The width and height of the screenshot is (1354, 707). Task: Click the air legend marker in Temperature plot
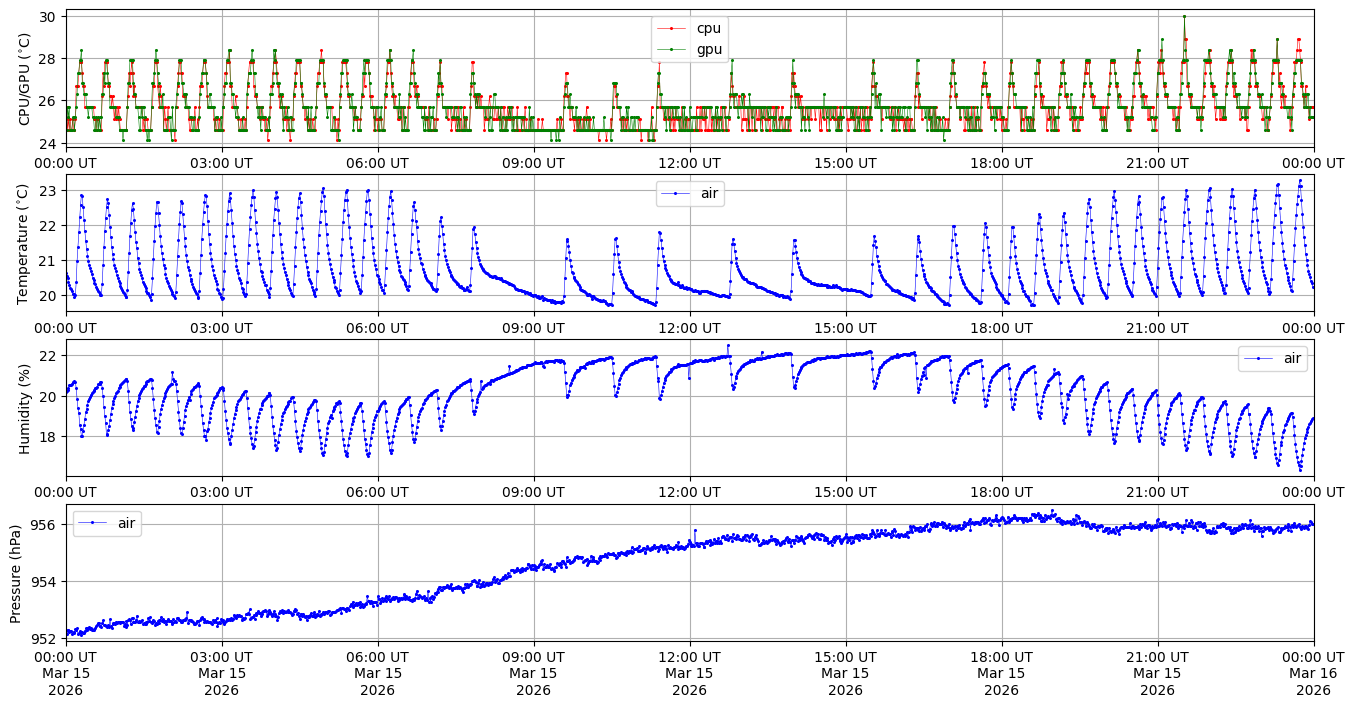coord(677,193)
